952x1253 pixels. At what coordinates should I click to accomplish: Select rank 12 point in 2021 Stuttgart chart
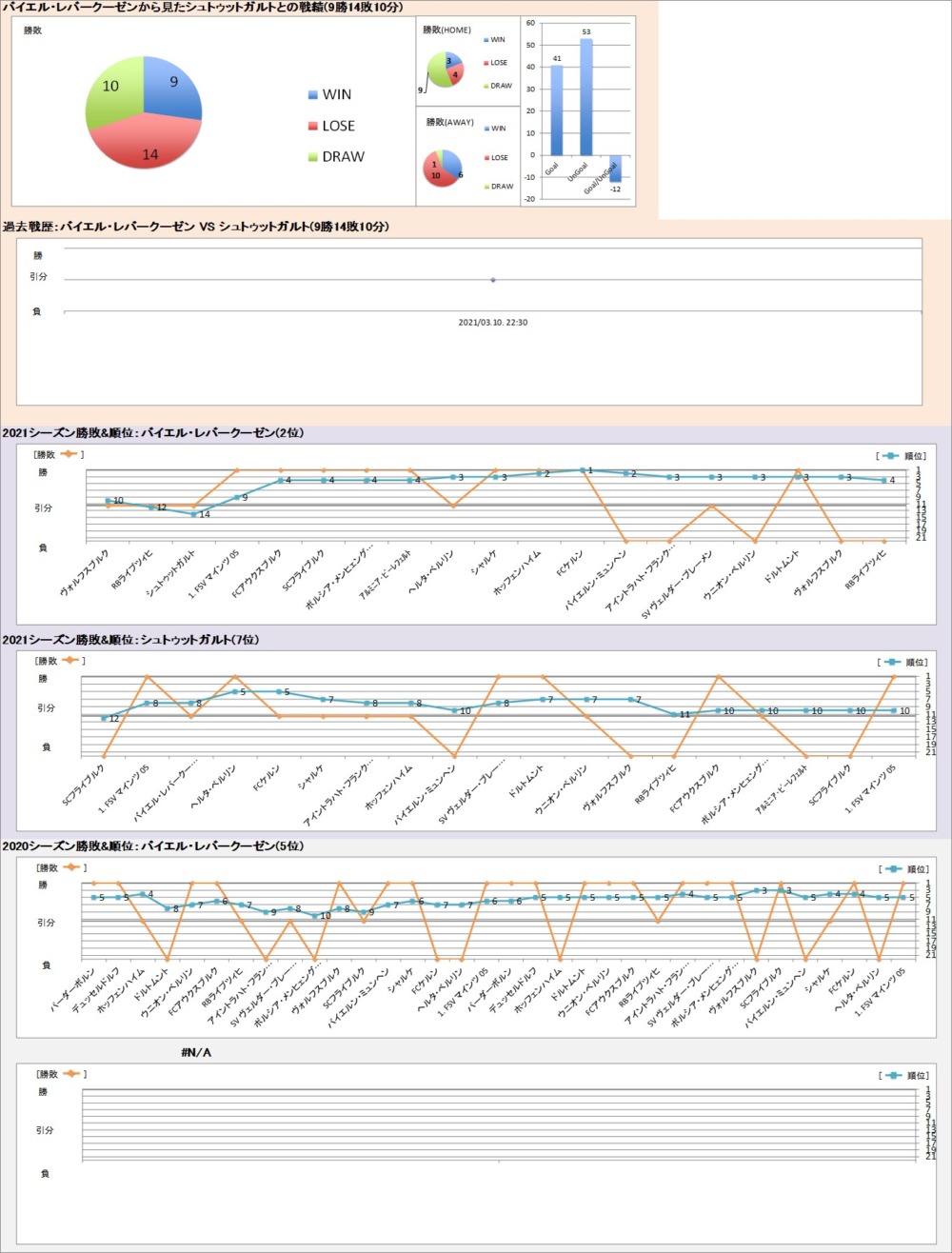(104, 718)
